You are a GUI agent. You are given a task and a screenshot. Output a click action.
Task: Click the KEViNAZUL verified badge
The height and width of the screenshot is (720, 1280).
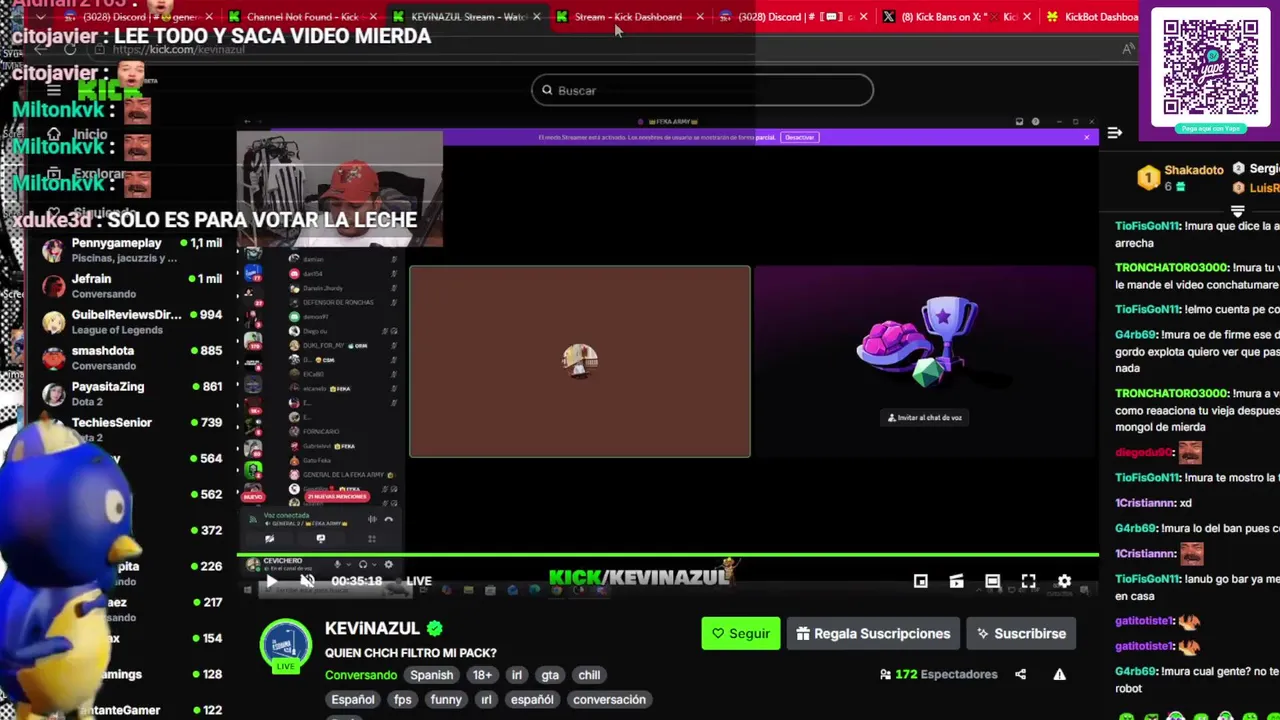(434, 628)
